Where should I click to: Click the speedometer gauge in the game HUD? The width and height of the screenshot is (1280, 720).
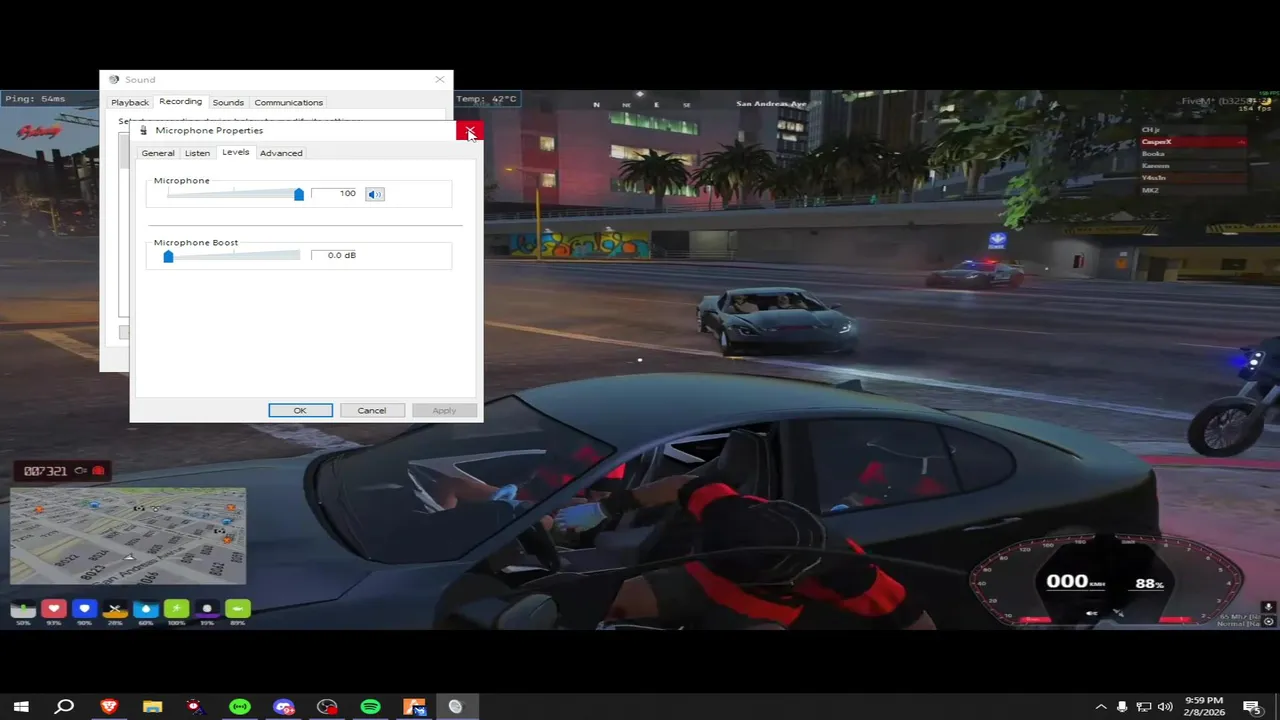tap(1106, 583)
